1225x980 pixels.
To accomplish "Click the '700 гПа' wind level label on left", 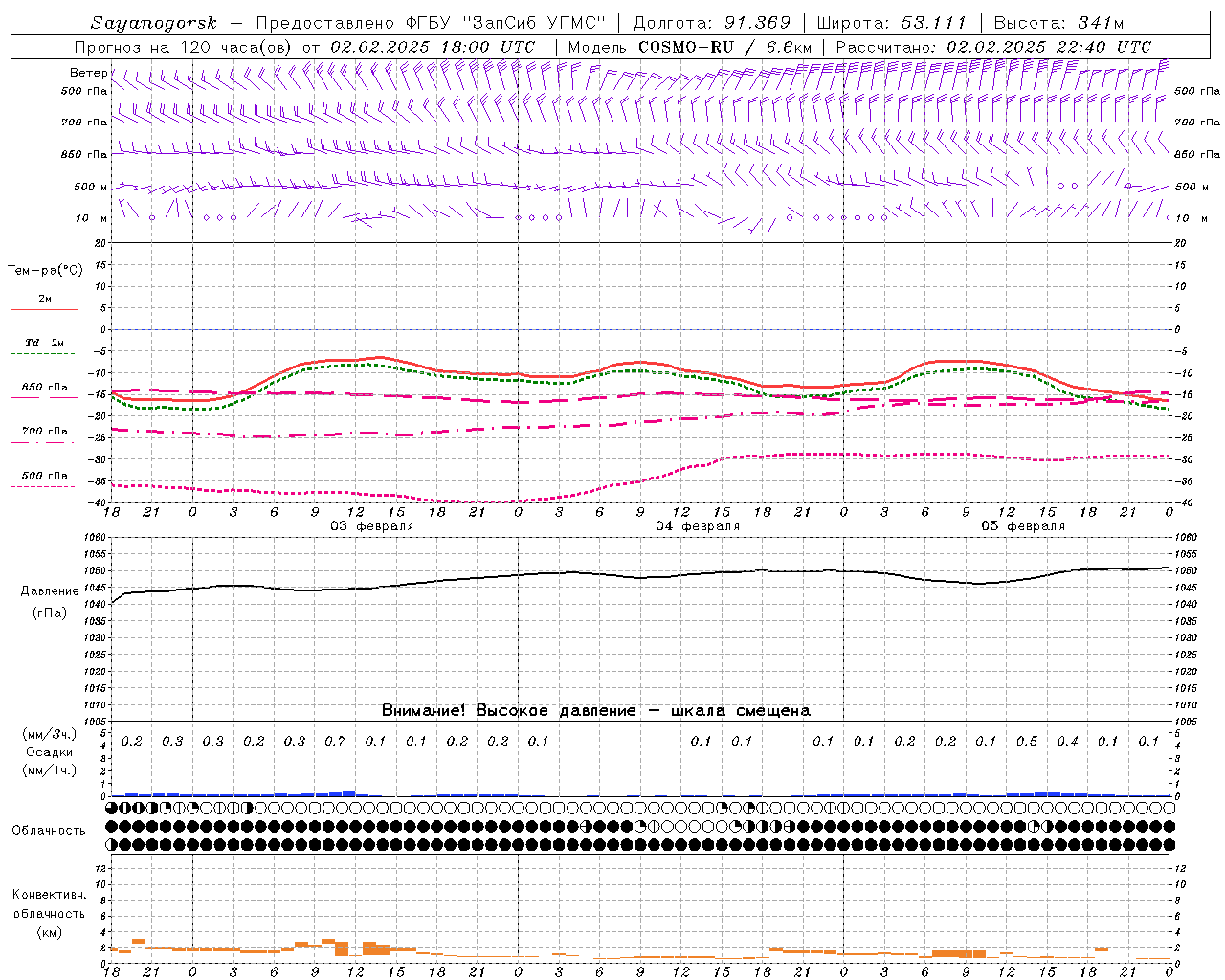I will pos(84,122).
